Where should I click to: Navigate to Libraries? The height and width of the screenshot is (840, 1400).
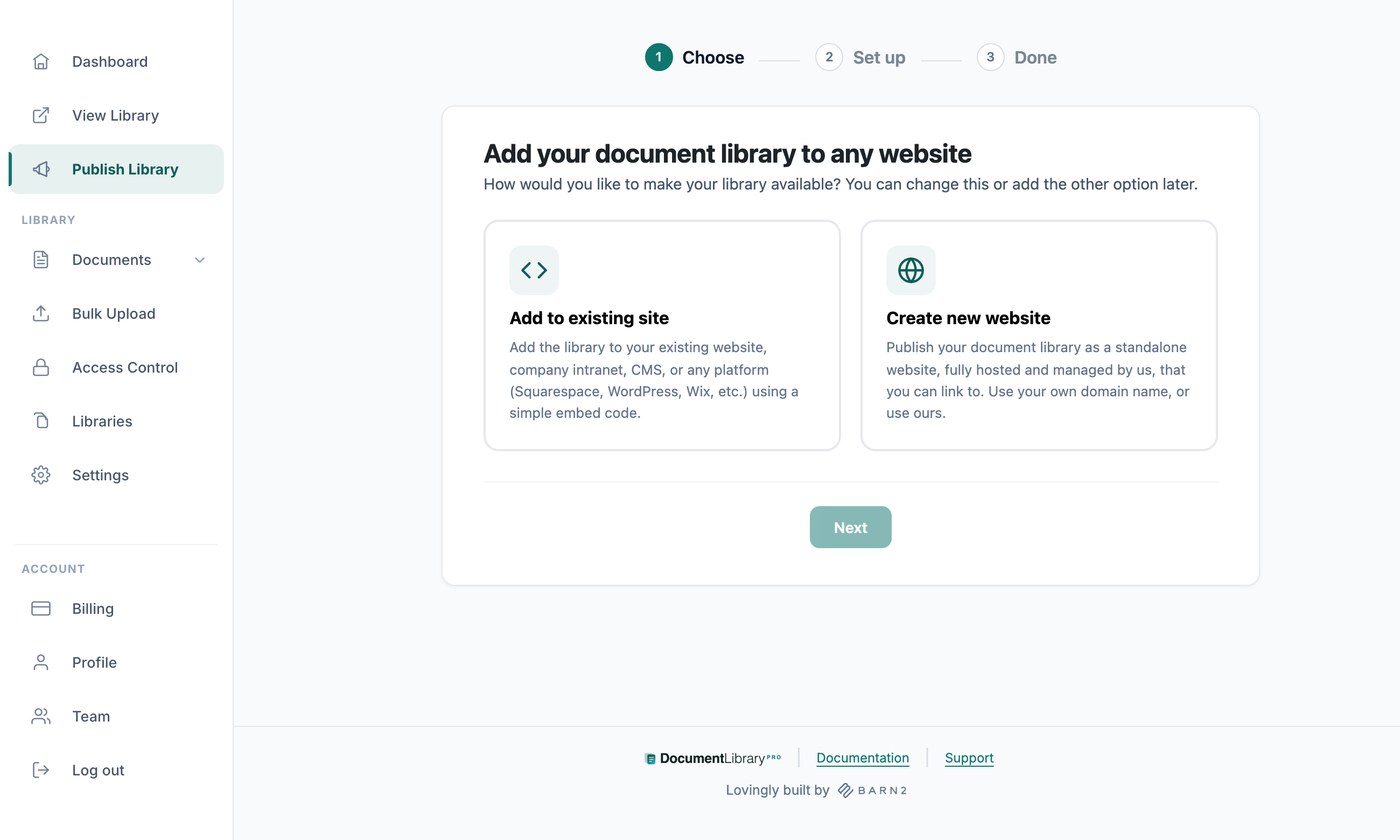pyautogui.click(x=116, y=422)
